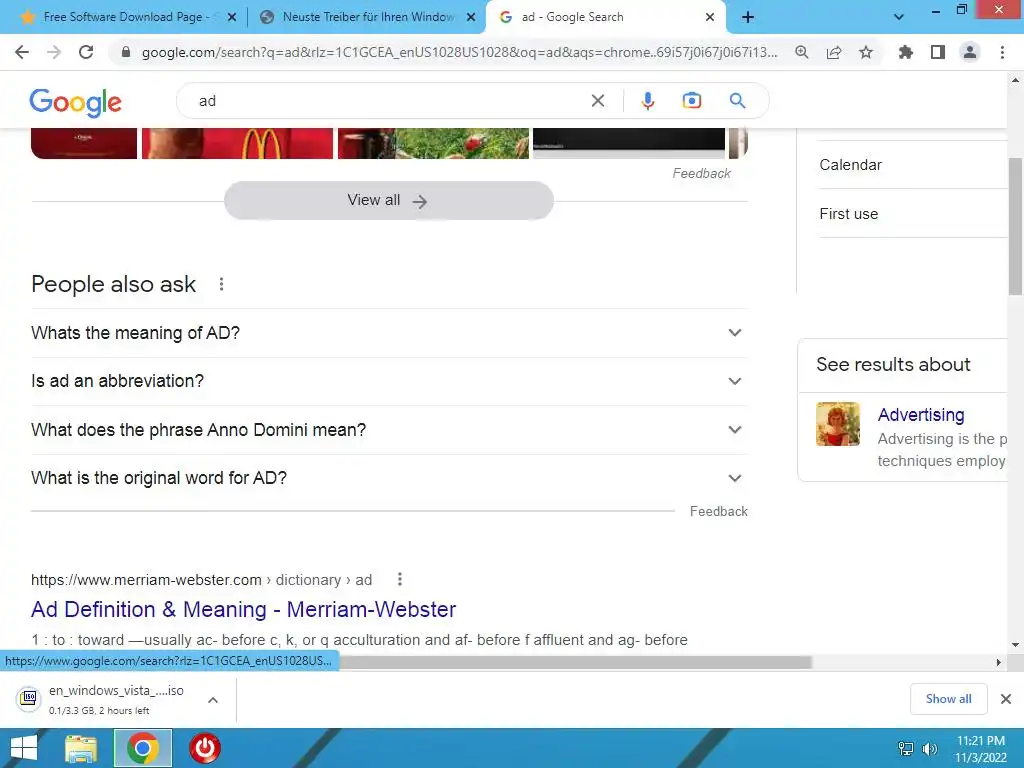
Task: Switch to Neuste Treiber für Ihren Windows tab
Action: [366, 17]
